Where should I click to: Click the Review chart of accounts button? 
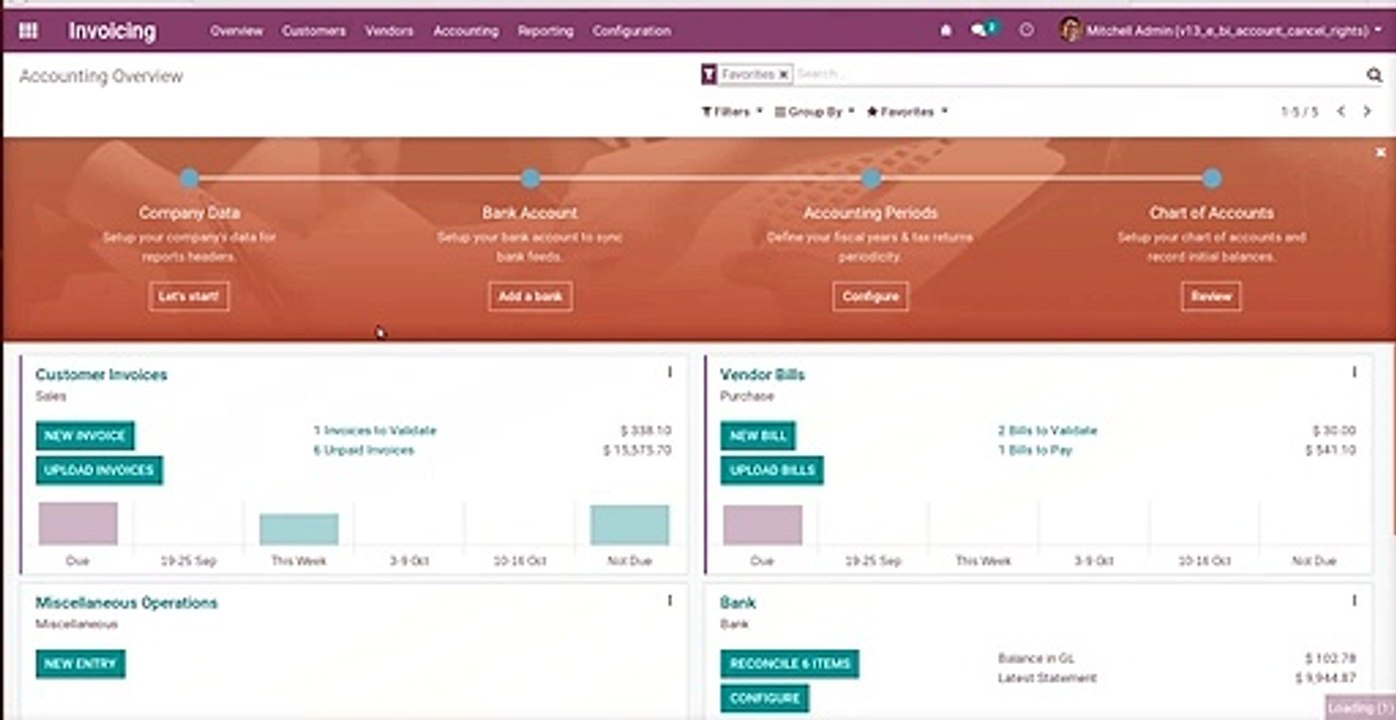(1211, 296)
